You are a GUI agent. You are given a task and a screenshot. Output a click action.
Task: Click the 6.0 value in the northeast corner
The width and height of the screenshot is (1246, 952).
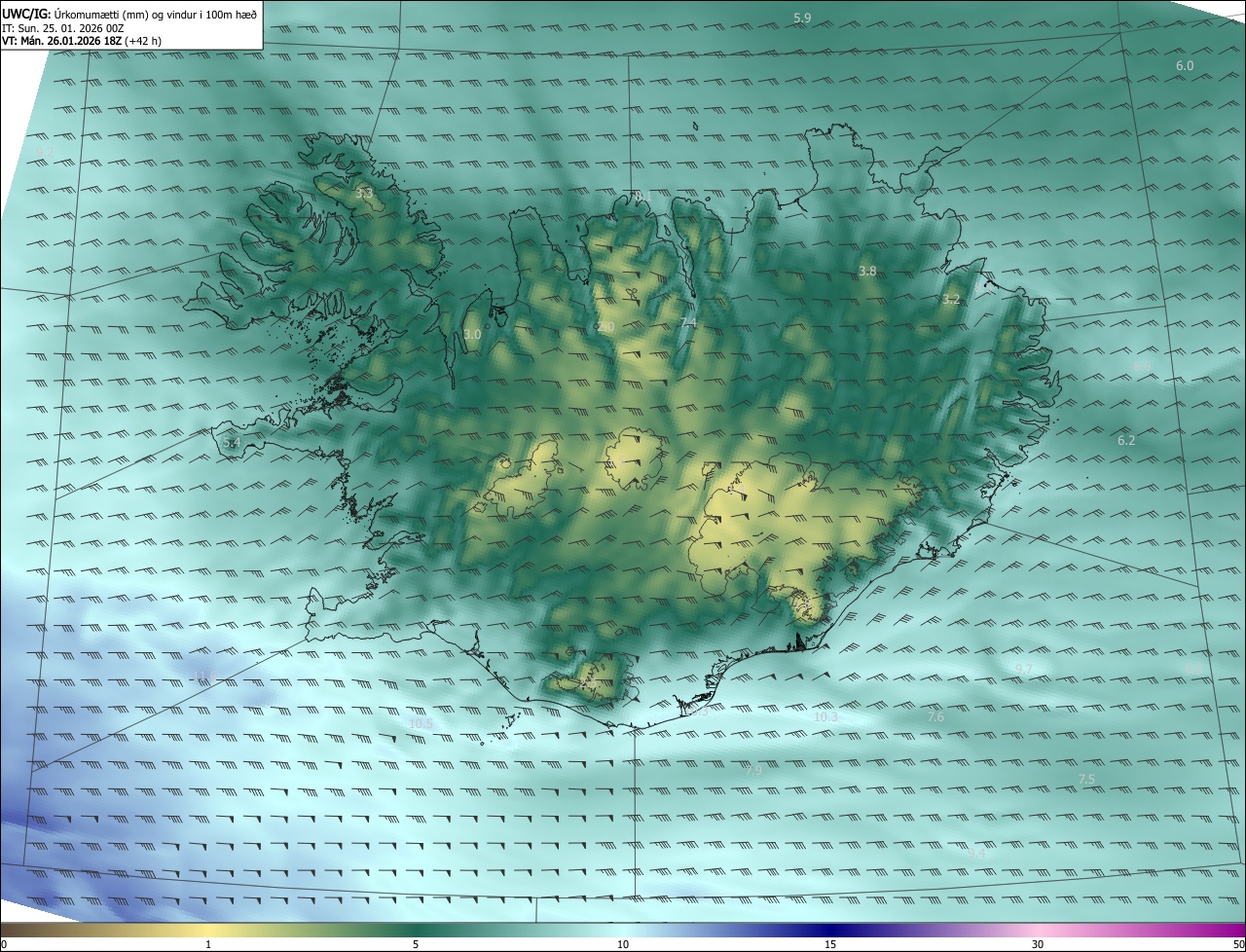coord(1185,66)
